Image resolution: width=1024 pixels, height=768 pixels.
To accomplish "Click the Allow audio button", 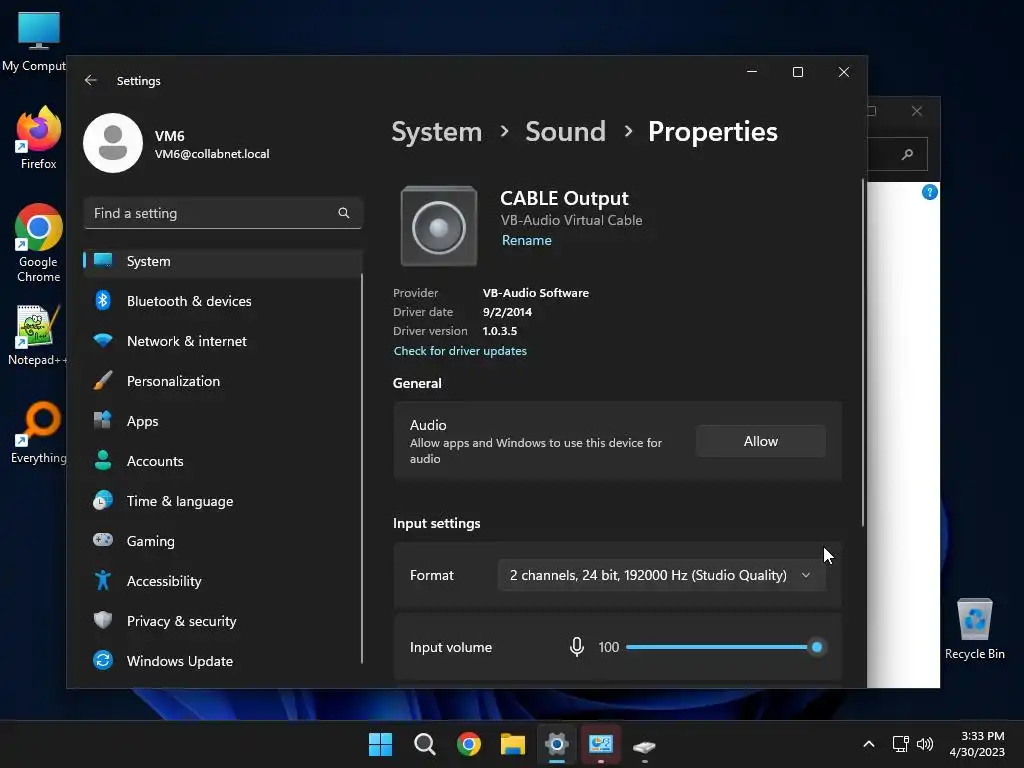I will click(761, 441).
